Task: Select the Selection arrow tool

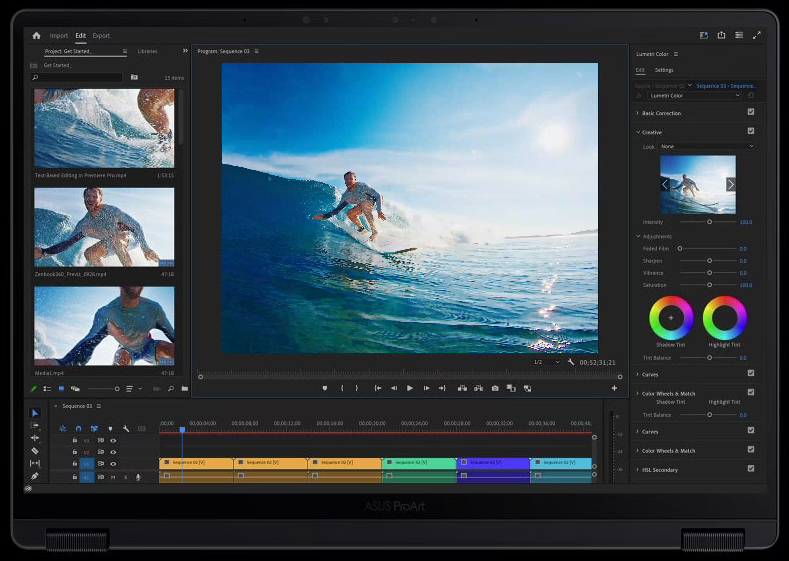Action: 35,413
